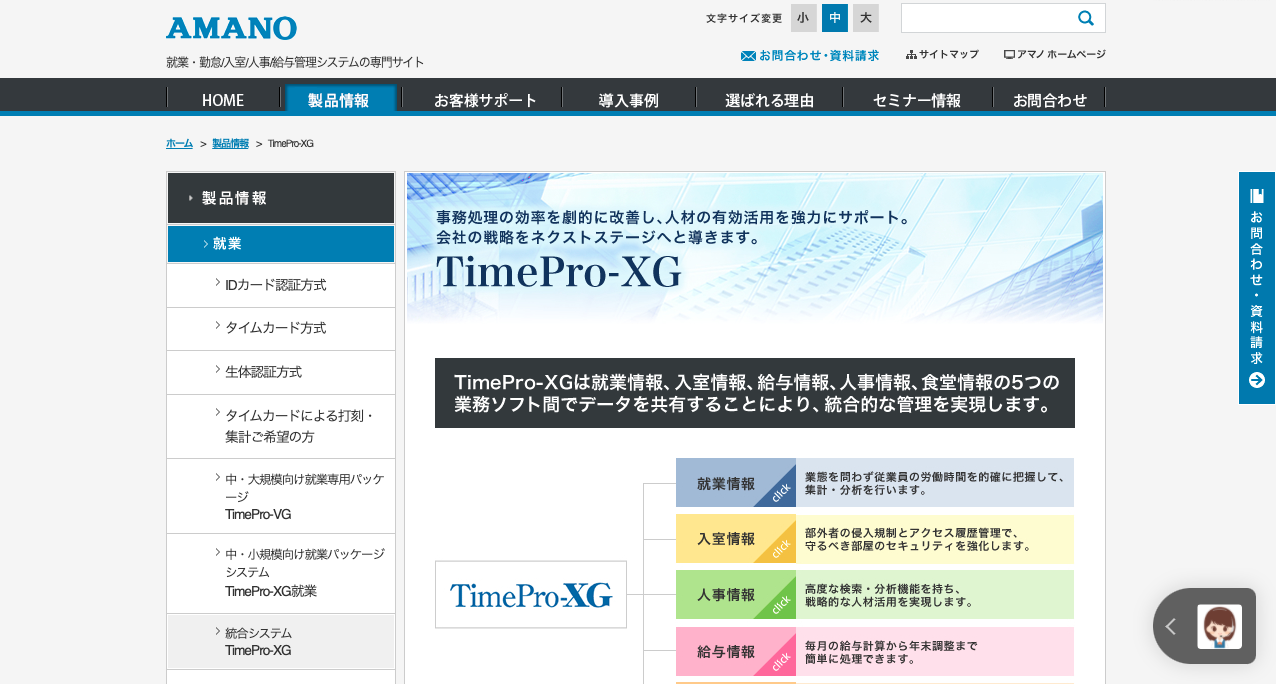The height and width of the screenshot is (684, 1276).
Task: Click the search magnifier icon
Action: coord(1086,18)
